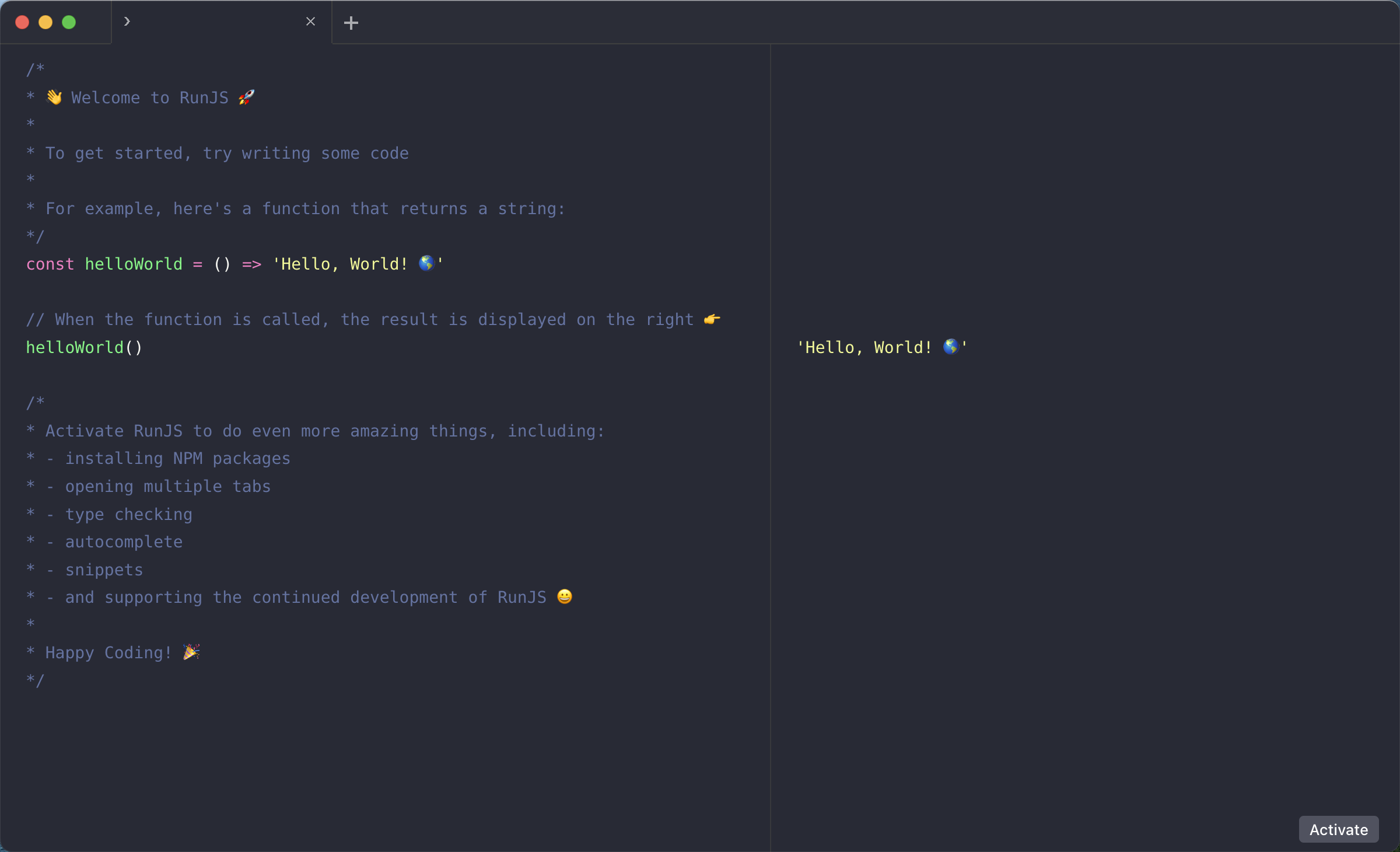Select the tab with chevron prompt icon

coord(222,22)
